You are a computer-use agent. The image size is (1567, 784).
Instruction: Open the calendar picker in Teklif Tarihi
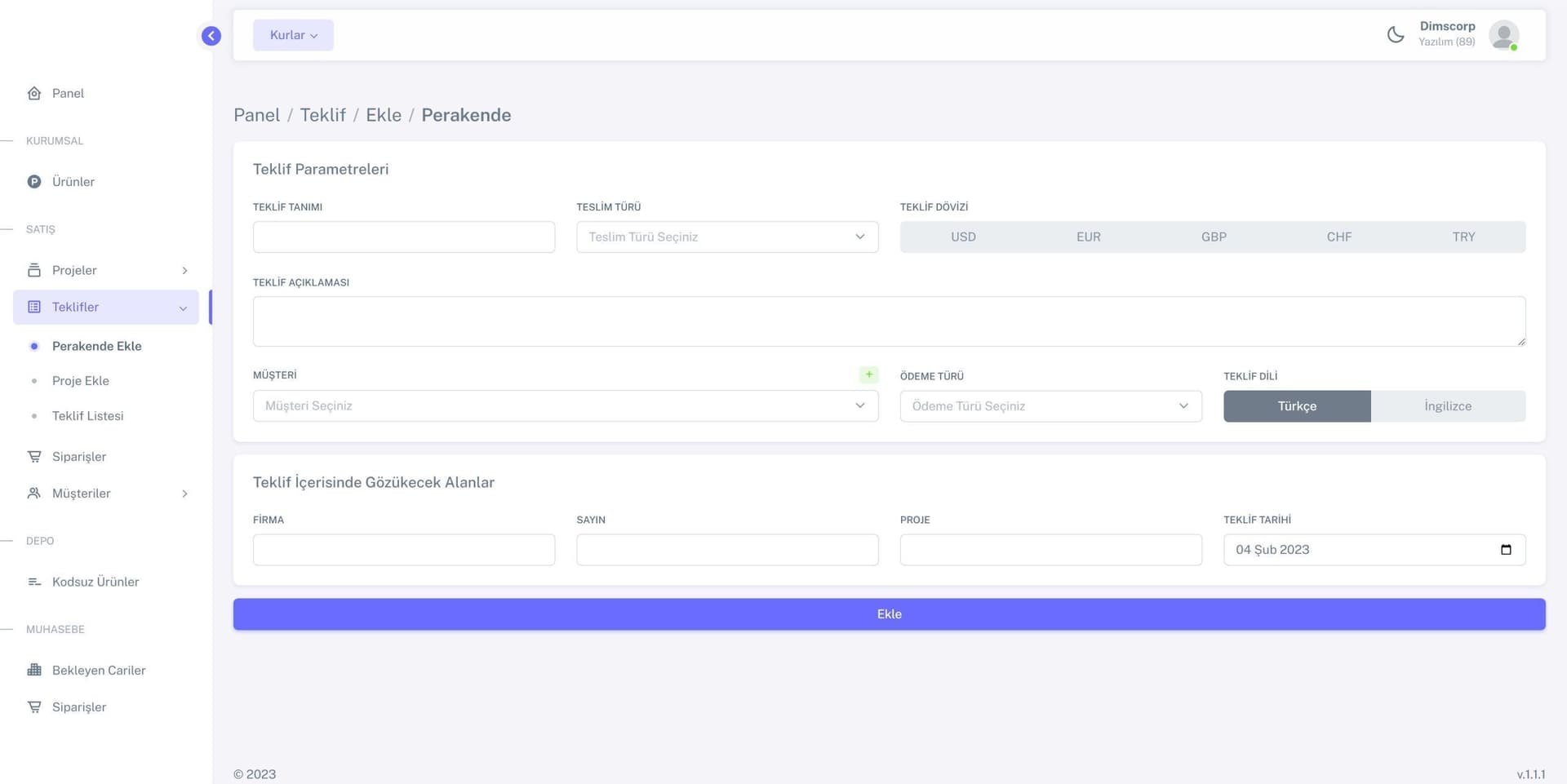tap(1506, 550)
